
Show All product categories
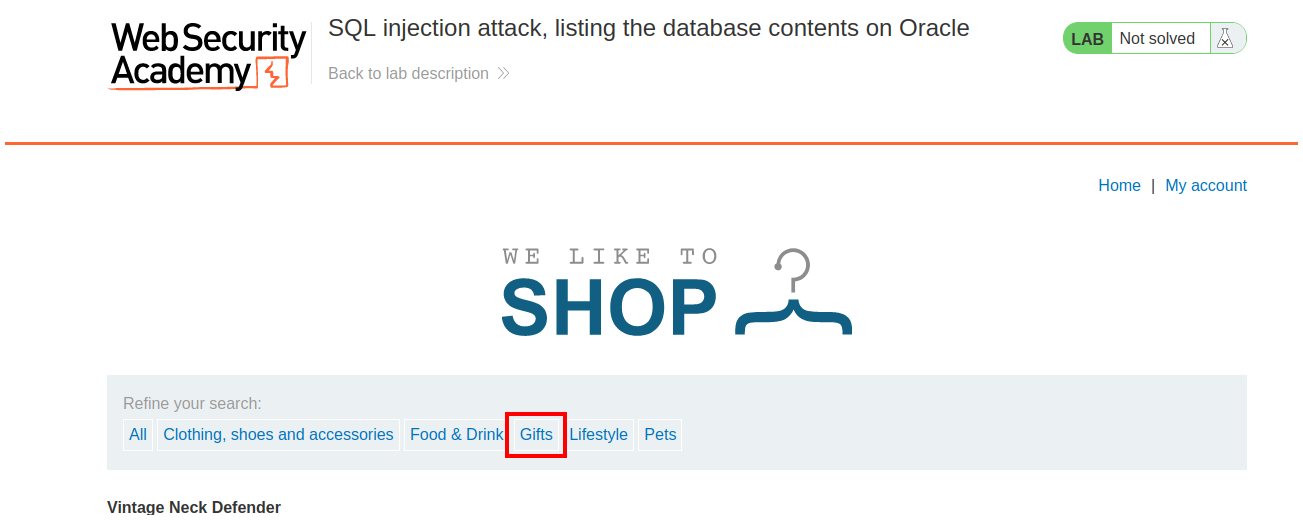[x=138, y=435]
